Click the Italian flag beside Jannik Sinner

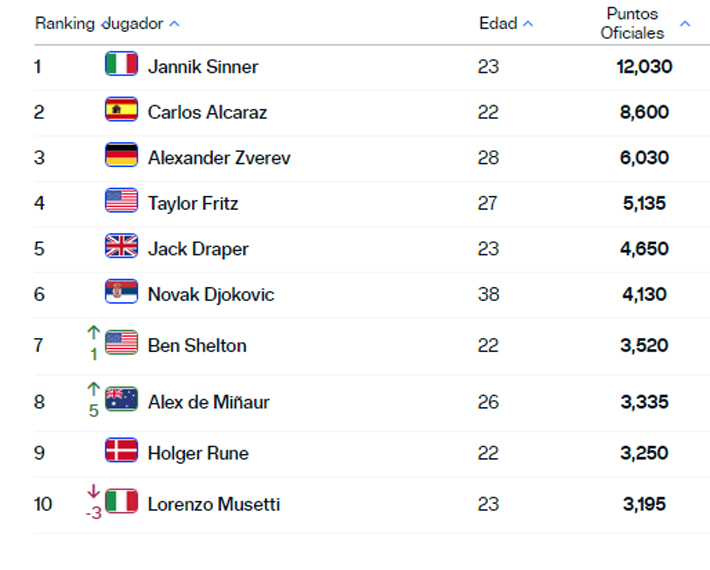pos(121,64)
